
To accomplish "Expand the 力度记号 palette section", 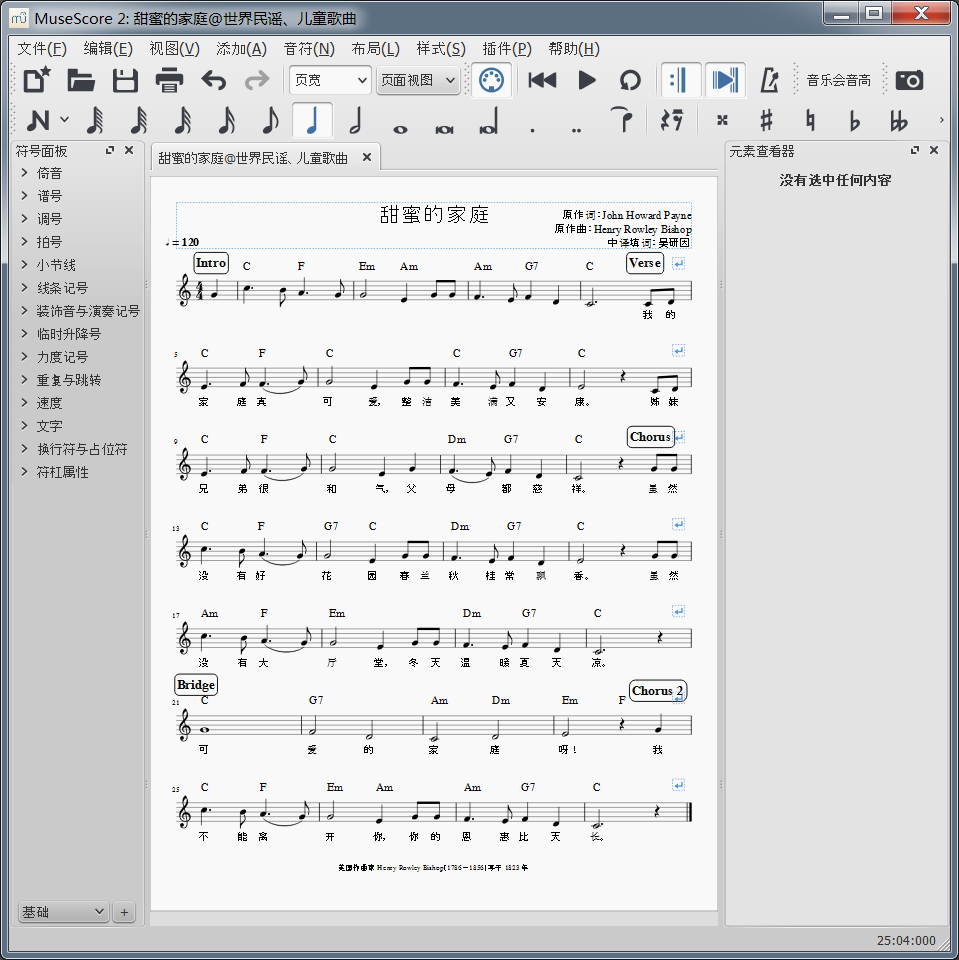I will [x=62, y=357].
